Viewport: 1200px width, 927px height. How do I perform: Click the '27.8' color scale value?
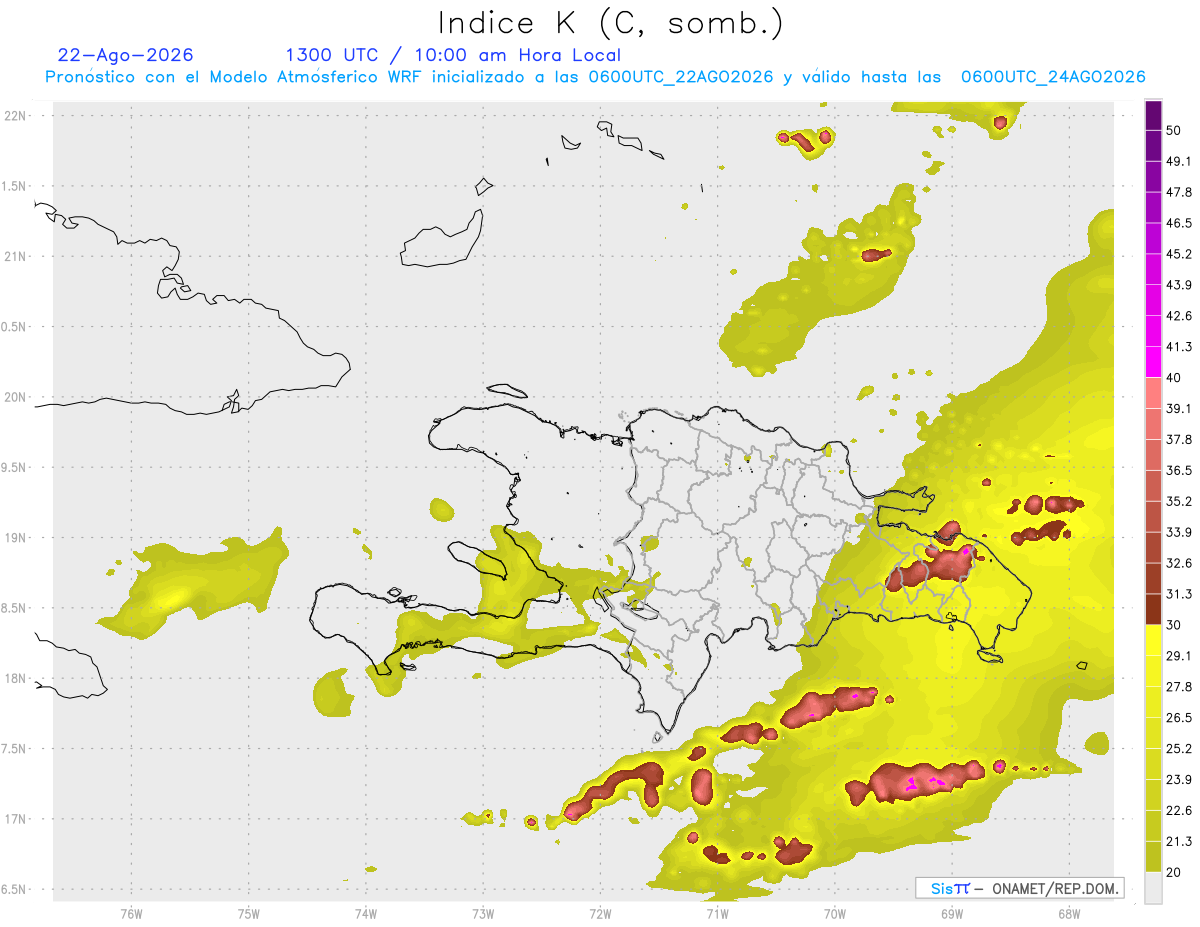(1180, 687)
